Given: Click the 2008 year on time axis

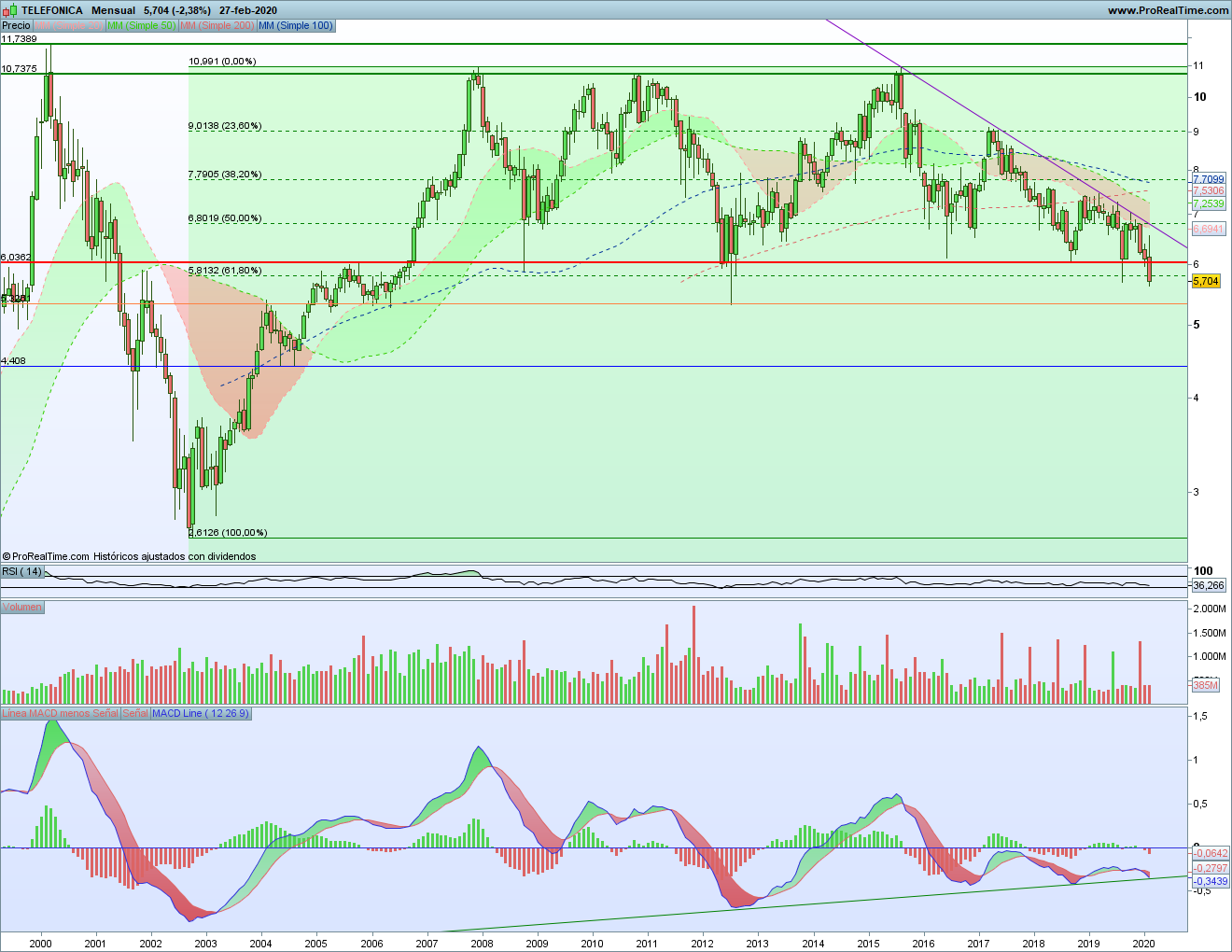Looking at the screenshot, I should [482, 944].
